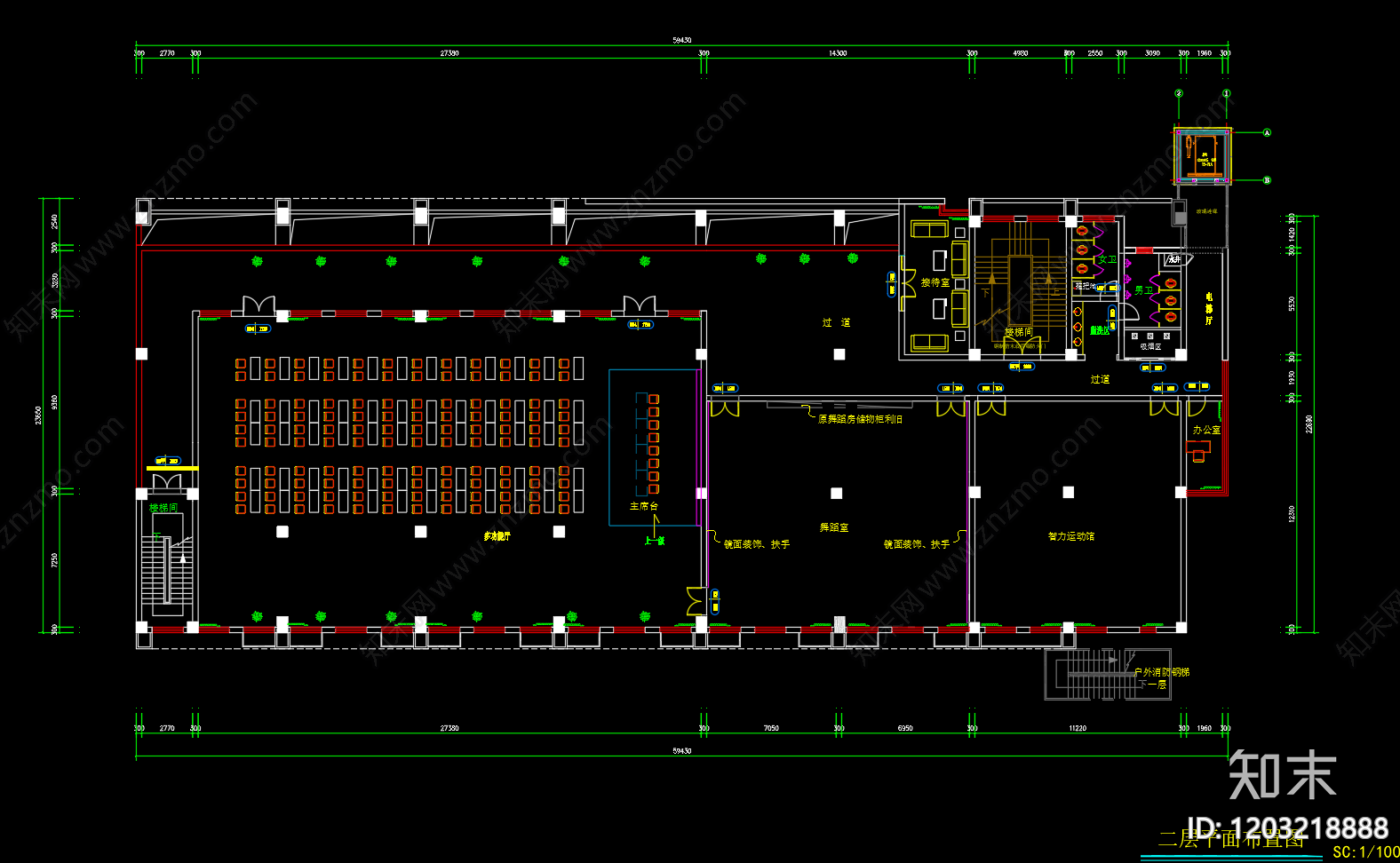The image size is (1400, 863).
Task: Click the 智力运动馆 room label
Action: pos(1070,536)
